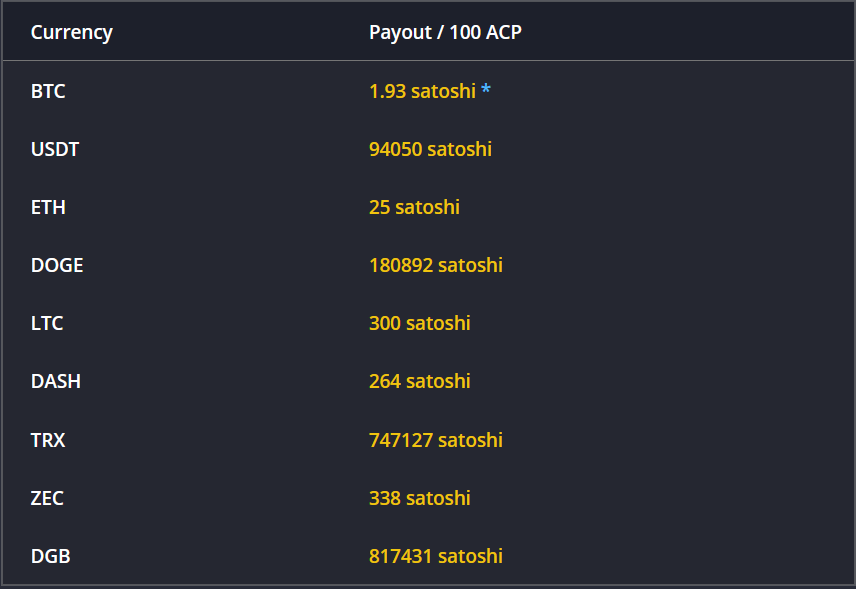This screenshot has height=589, width=856.
Task: Select the DGB currency label
Action: point(50,556)
